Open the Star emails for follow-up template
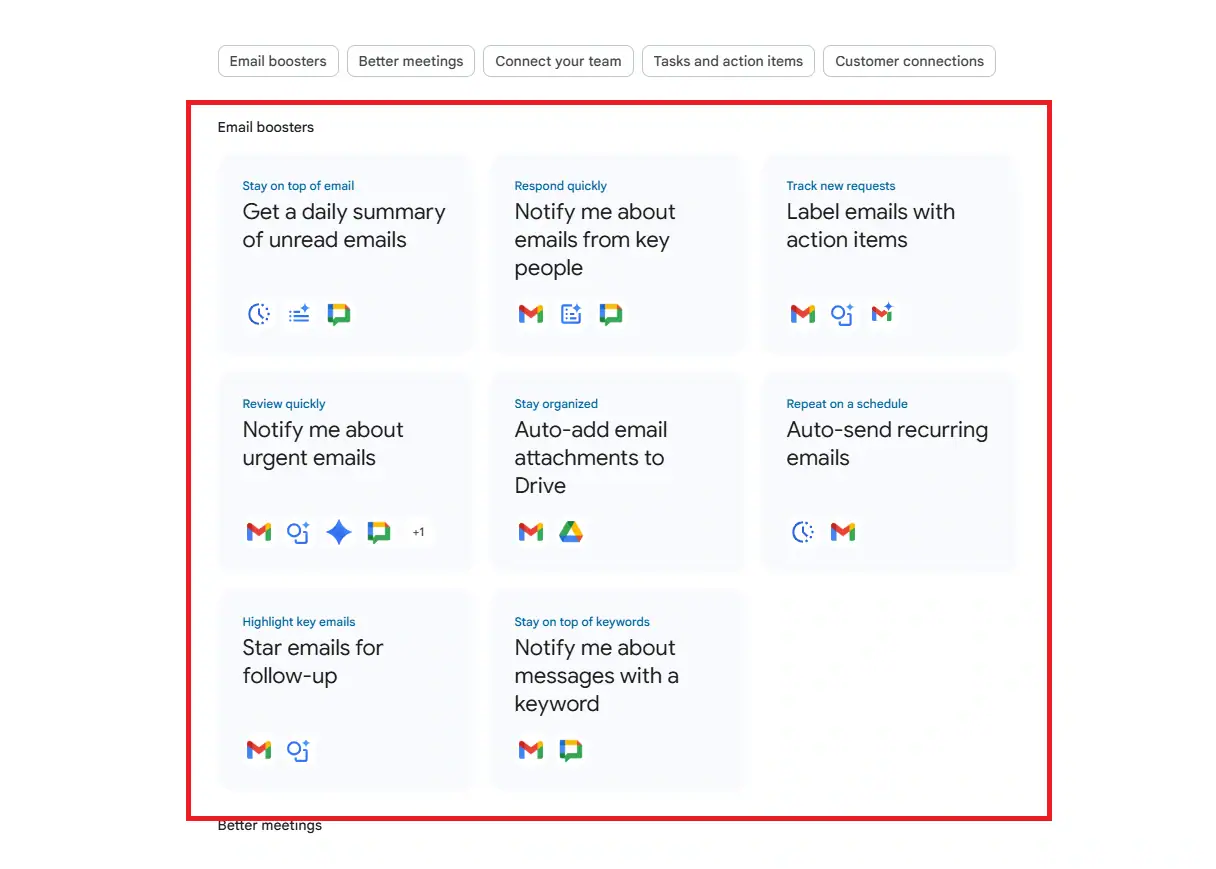 [x=345, y=690]
